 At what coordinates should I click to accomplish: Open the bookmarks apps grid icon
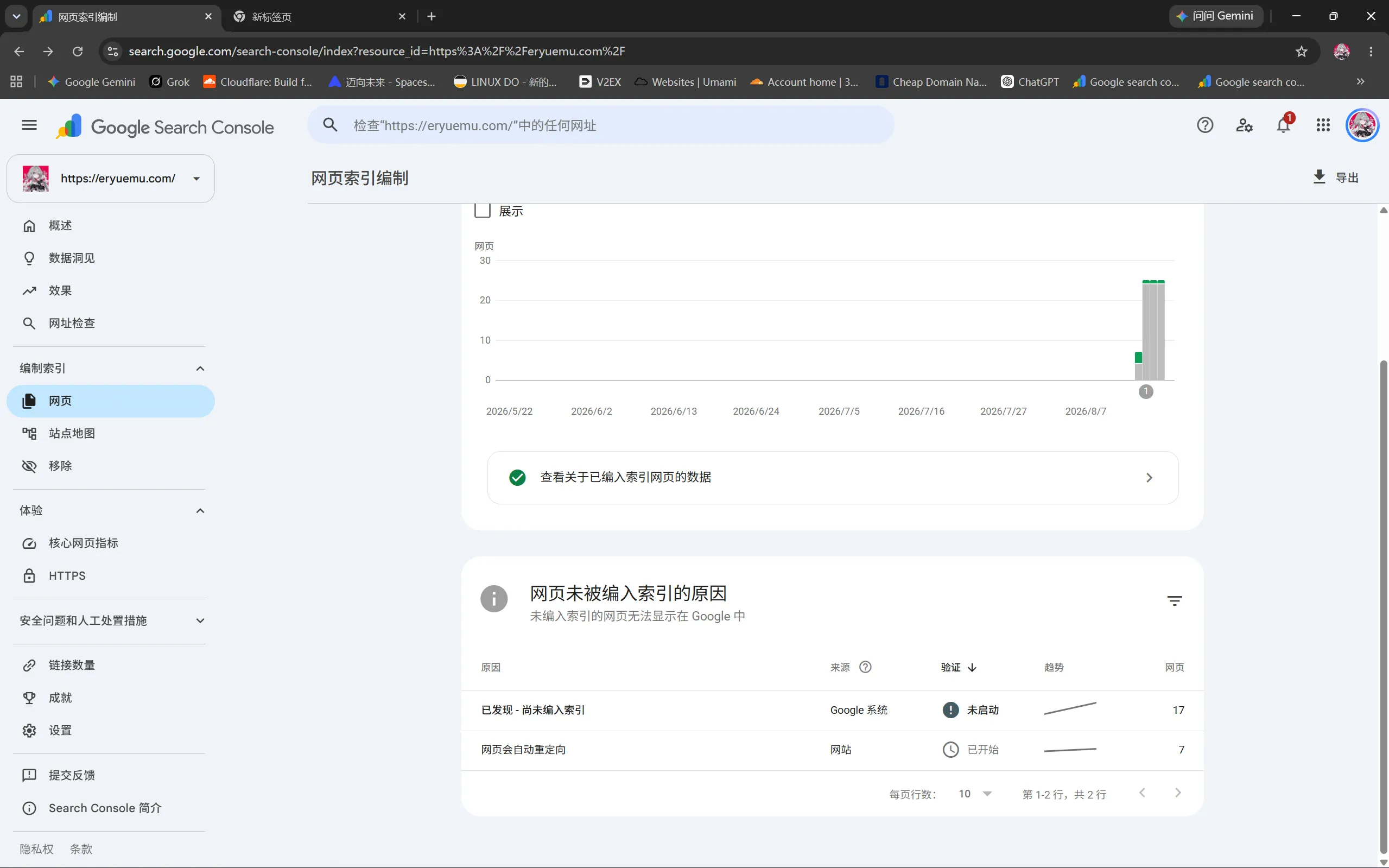pos(16,81)
